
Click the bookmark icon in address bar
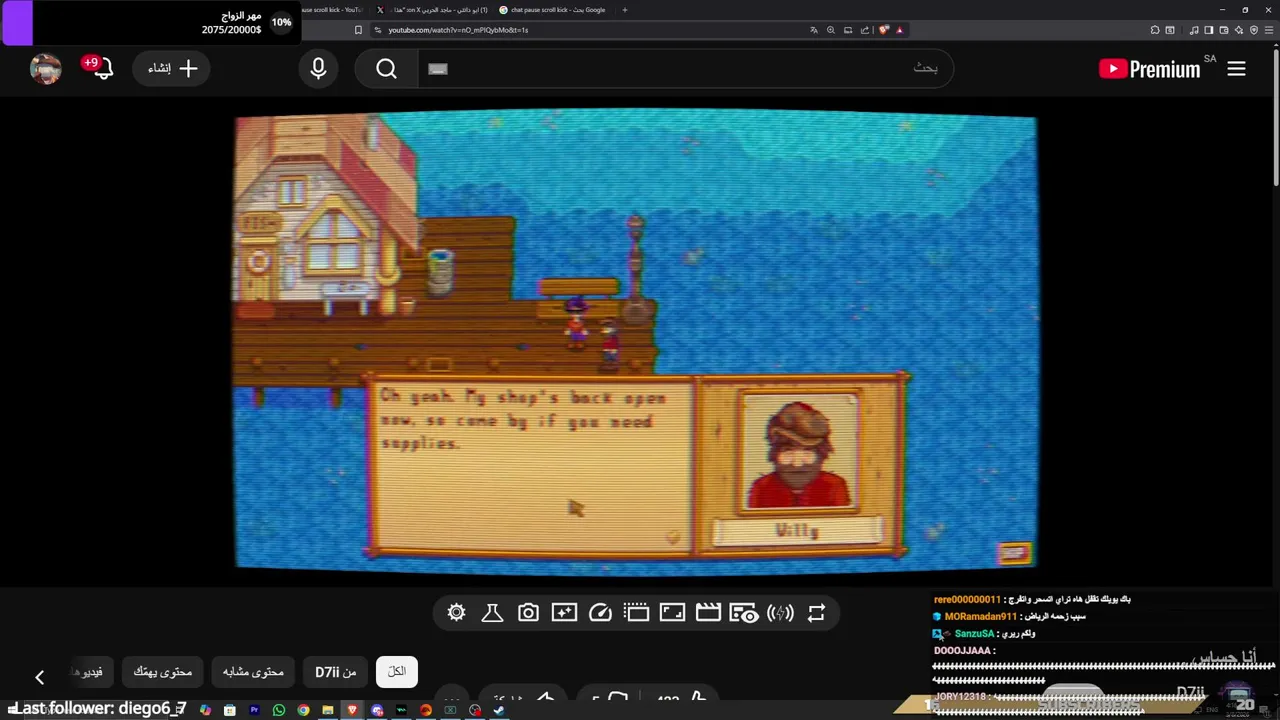pos(358,30)
